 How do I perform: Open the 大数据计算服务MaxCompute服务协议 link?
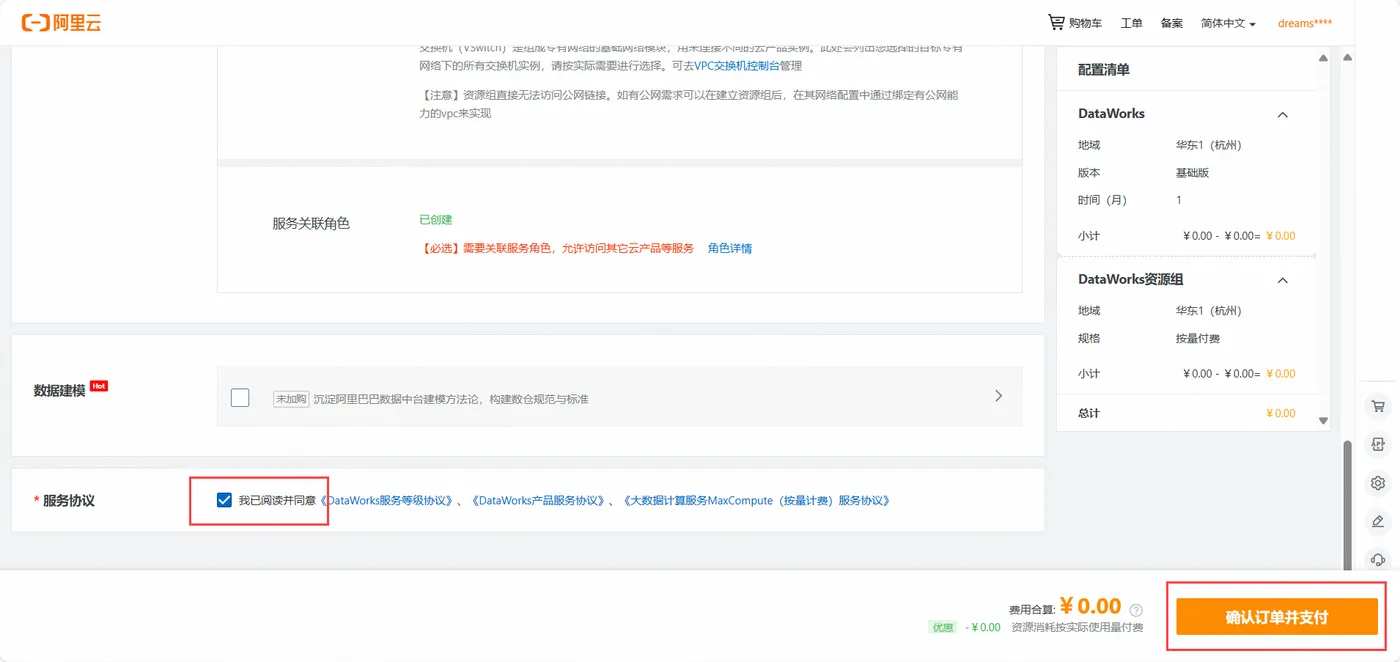[x=756, y=500]
